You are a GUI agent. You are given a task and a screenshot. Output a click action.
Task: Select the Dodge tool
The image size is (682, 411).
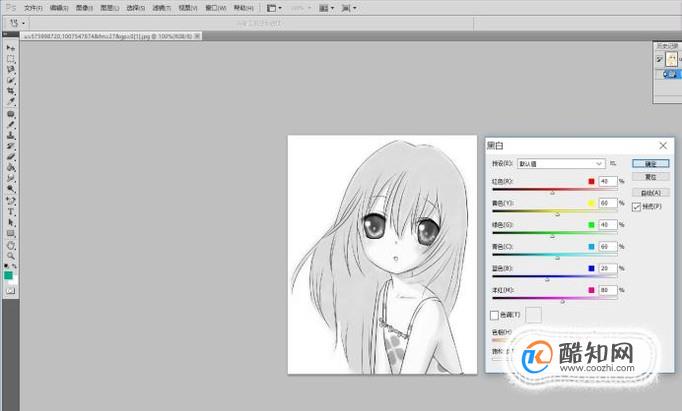[x=10, y=189]
